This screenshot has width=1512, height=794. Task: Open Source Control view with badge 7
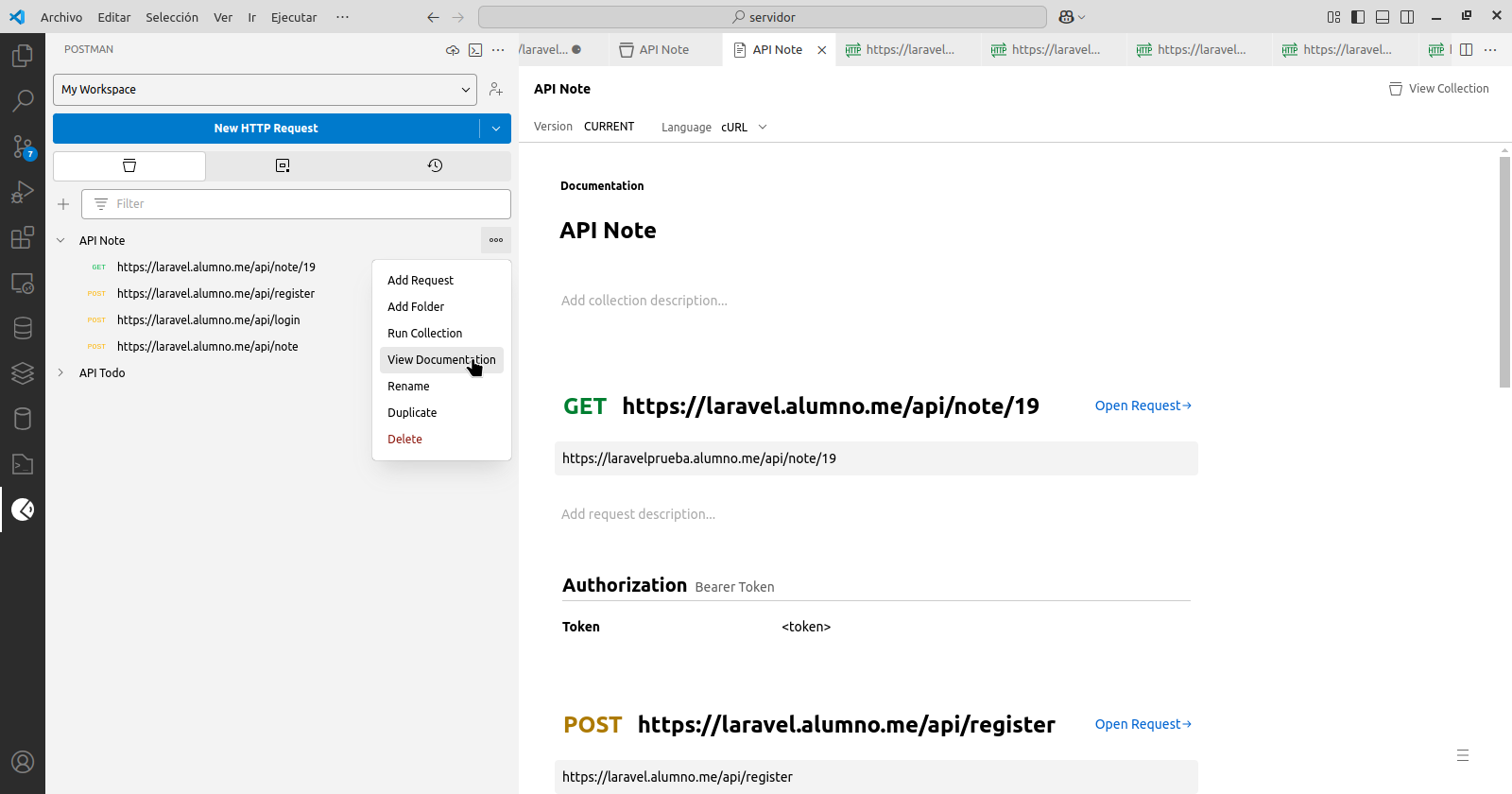coord(23,147)
